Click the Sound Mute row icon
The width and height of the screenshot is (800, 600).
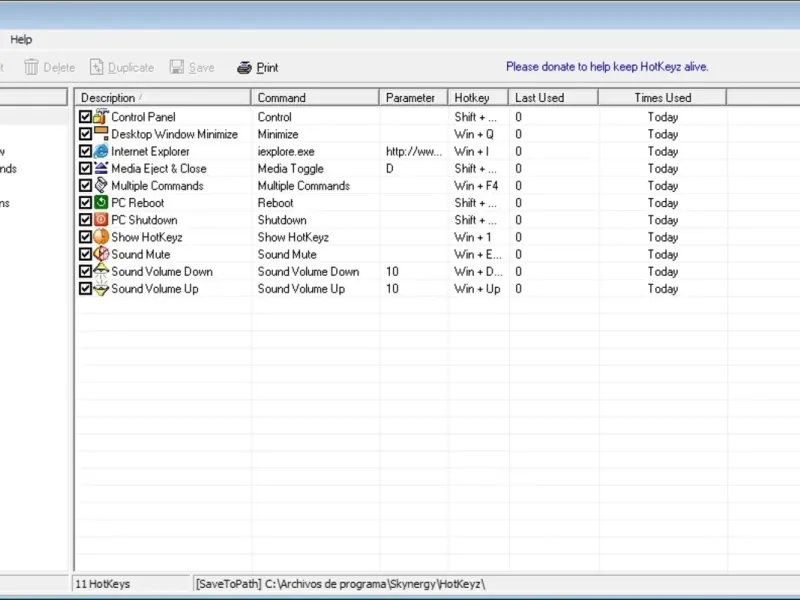[101, 254]
